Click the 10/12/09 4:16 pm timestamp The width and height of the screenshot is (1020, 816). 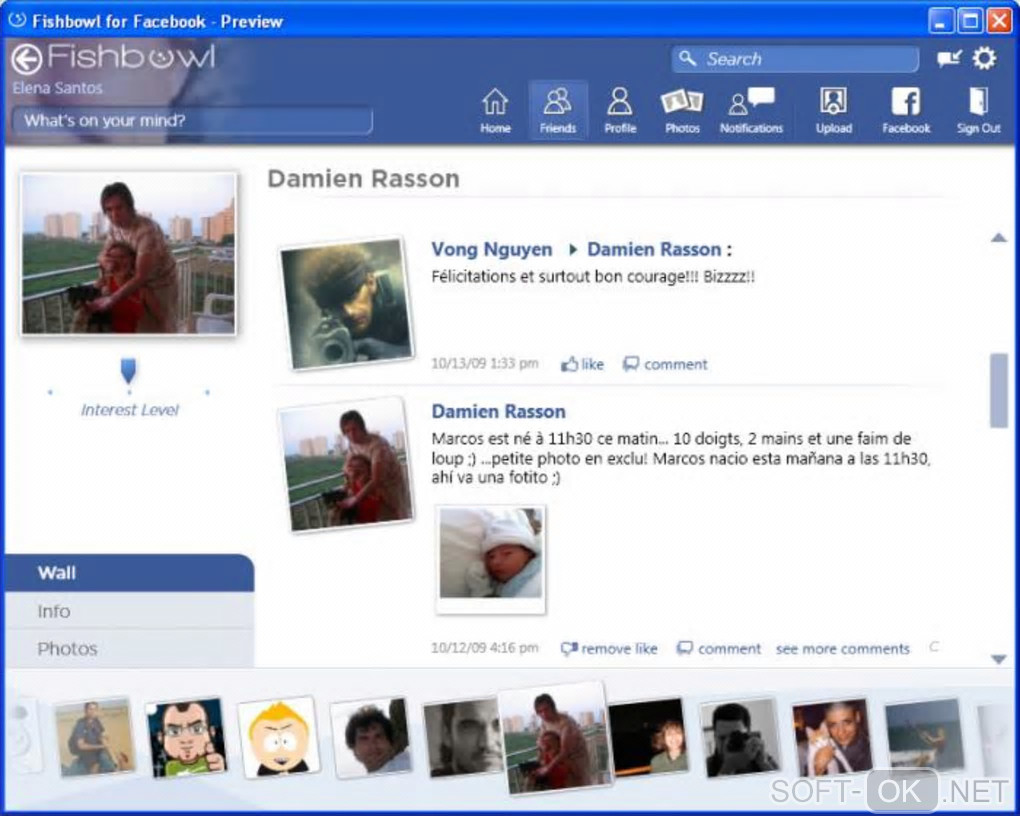[x=485, y=648]
